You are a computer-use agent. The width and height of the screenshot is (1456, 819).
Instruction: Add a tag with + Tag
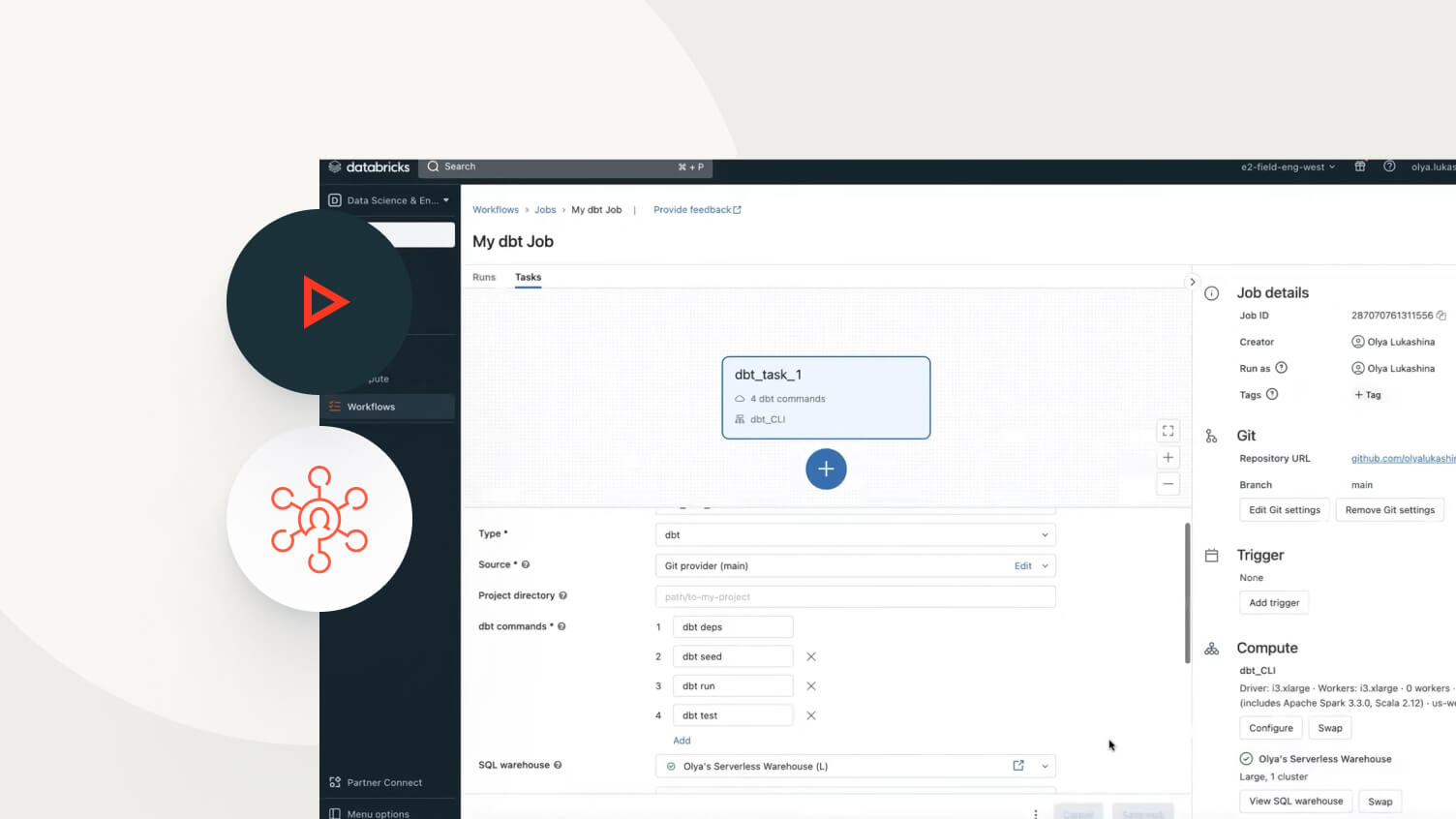(1368, 395)
